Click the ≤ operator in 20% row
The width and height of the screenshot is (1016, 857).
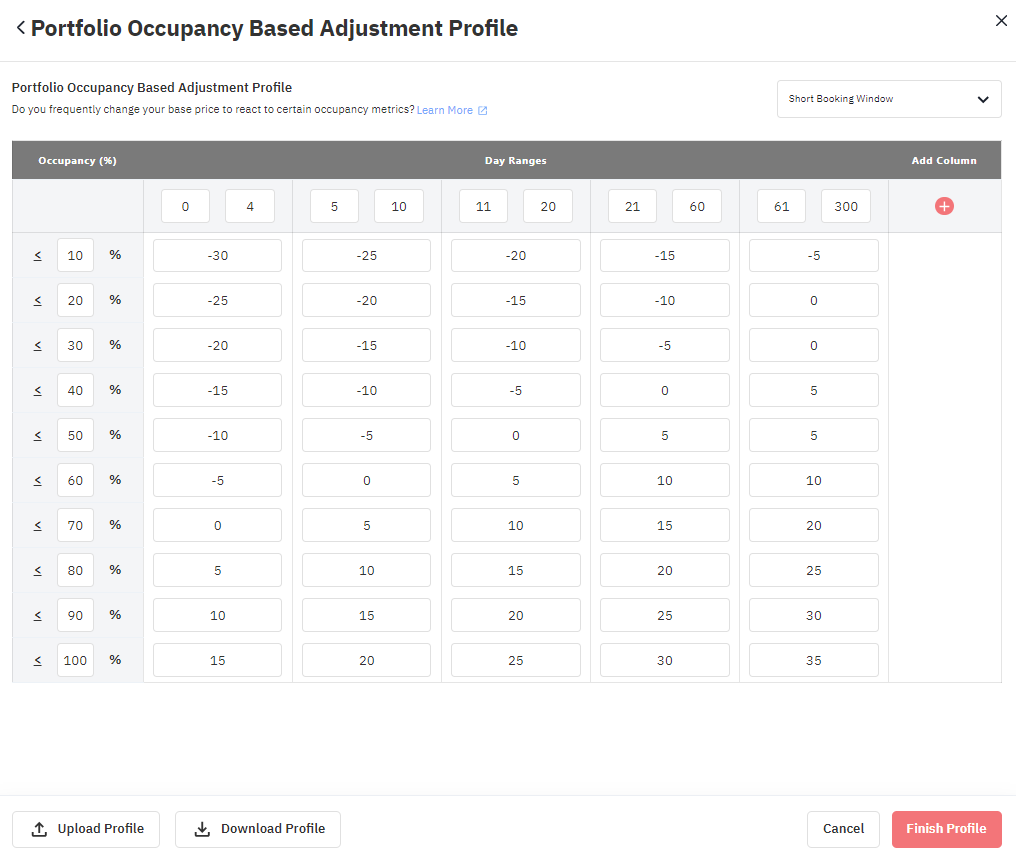[38, 301]
